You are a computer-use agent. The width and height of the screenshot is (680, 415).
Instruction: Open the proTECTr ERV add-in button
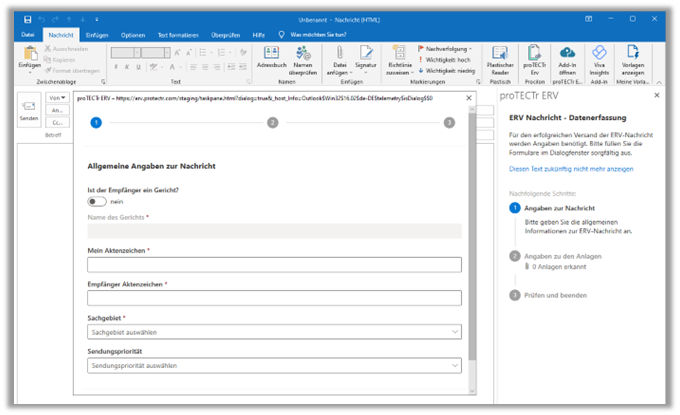535,57
